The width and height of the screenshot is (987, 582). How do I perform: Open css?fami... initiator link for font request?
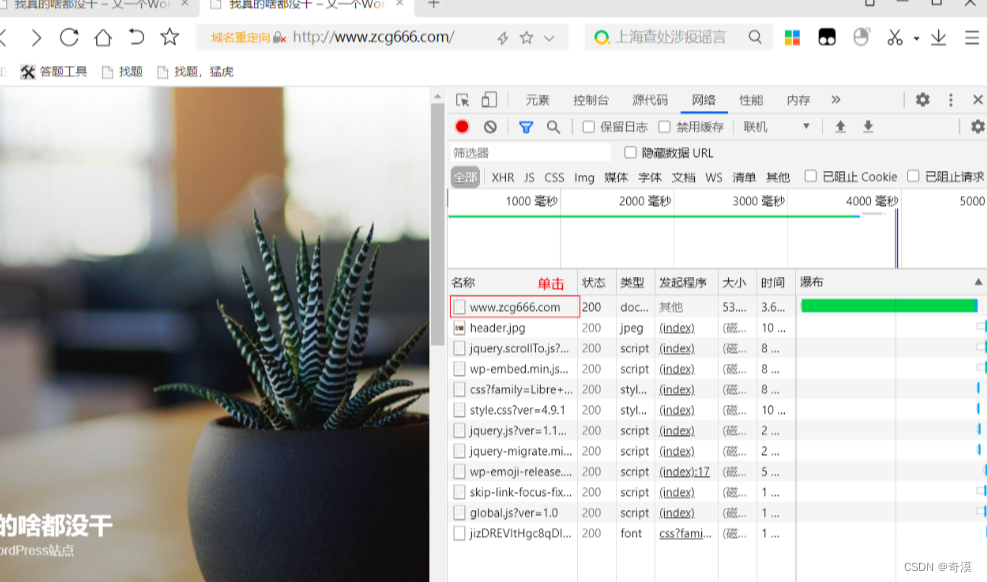tap(685, 534)
